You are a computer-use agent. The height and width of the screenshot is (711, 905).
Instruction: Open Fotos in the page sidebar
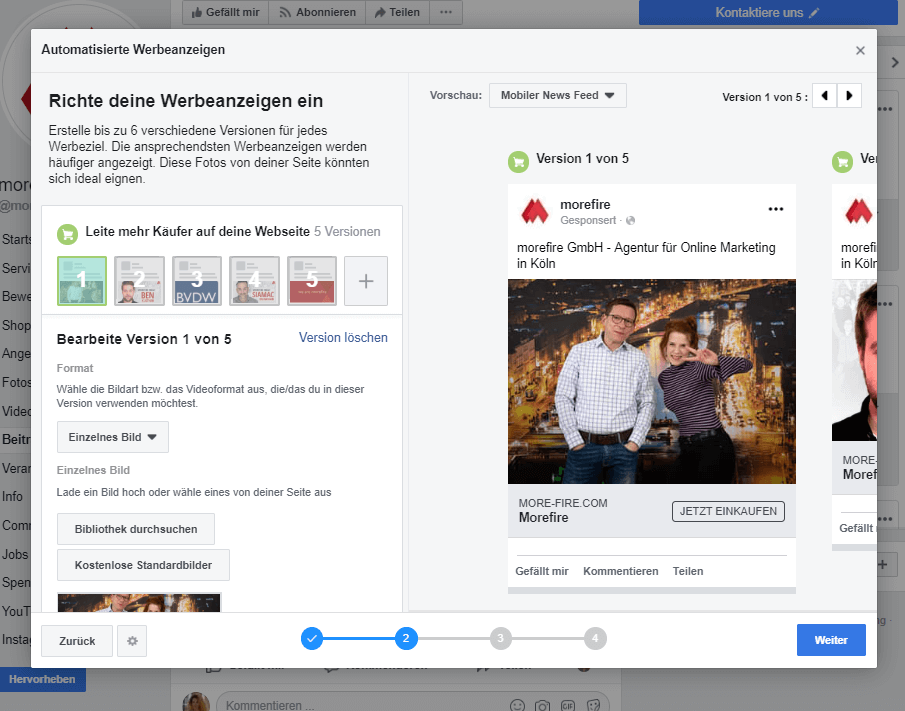tap(16, 383)
